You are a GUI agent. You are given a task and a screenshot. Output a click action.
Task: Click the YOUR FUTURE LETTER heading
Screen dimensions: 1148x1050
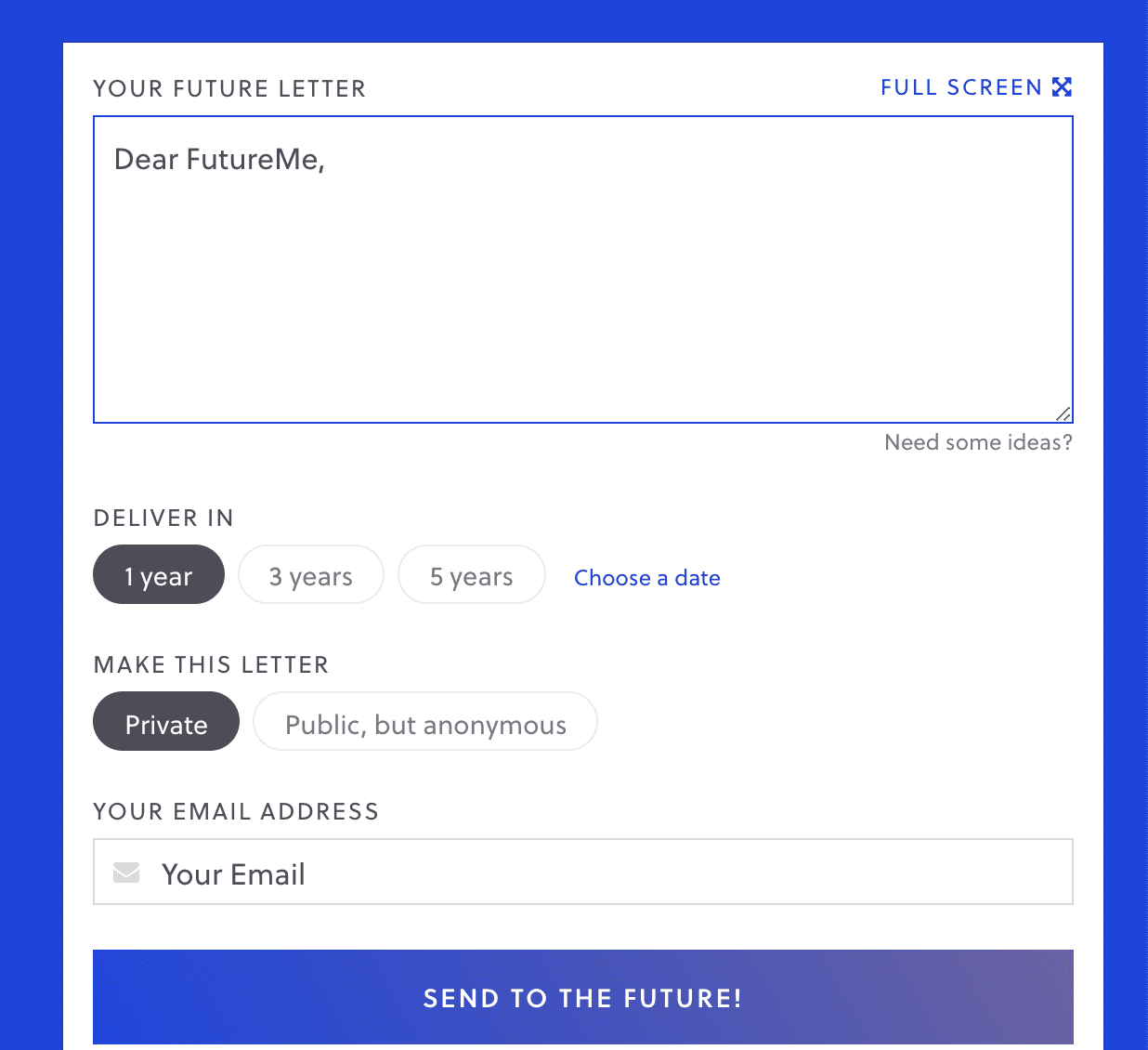[229, 89]
